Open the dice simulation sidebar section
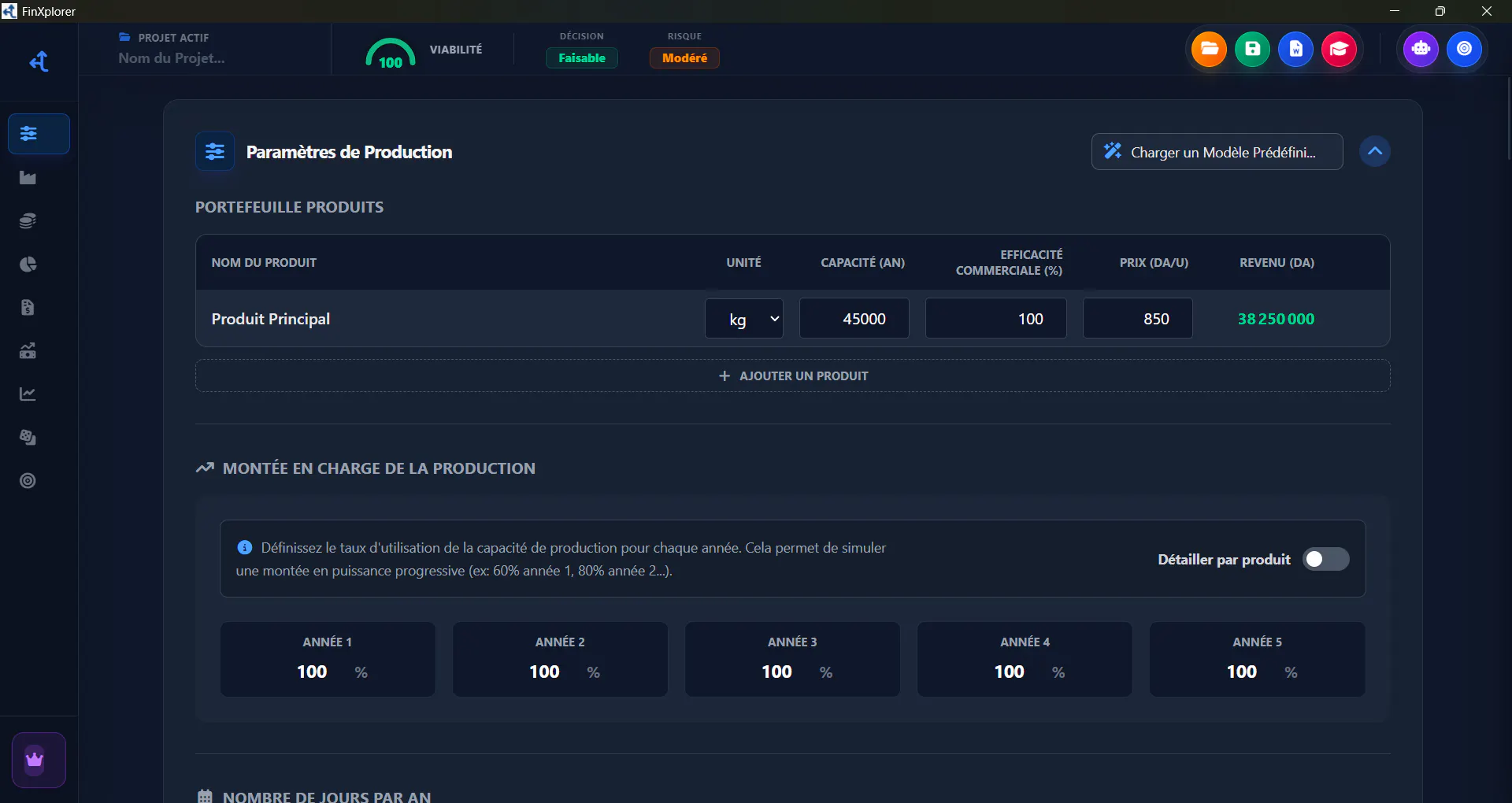 (28, 438)
